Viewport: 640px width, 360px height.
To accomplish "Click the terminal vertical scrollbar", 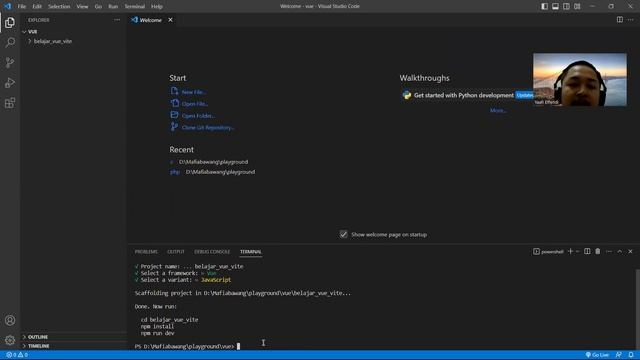I will [638, 308].
